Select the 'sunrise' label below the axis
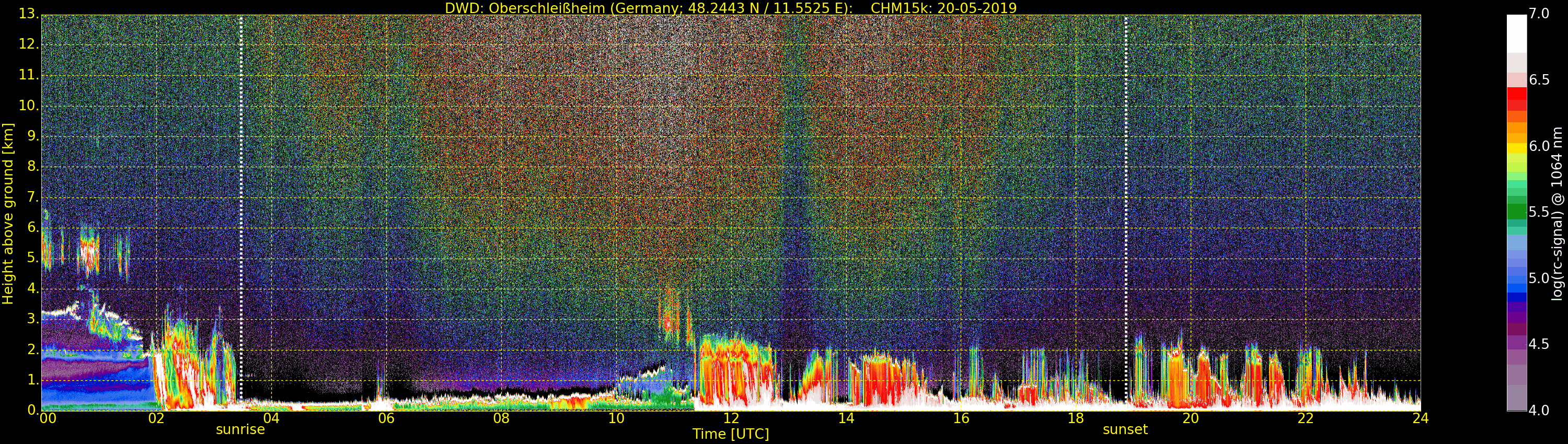The height and width of the screenshot is (444, 1568). (x=240, y=429)
